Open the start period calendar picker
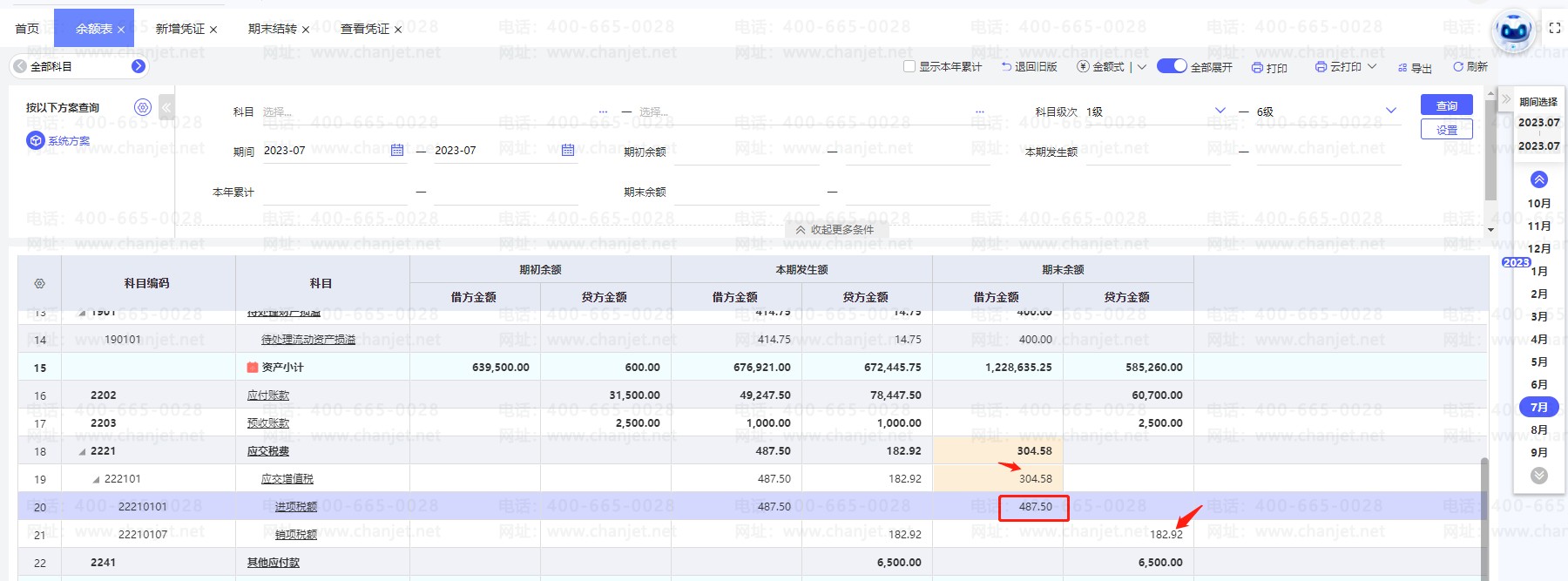 tap(397, 150)
